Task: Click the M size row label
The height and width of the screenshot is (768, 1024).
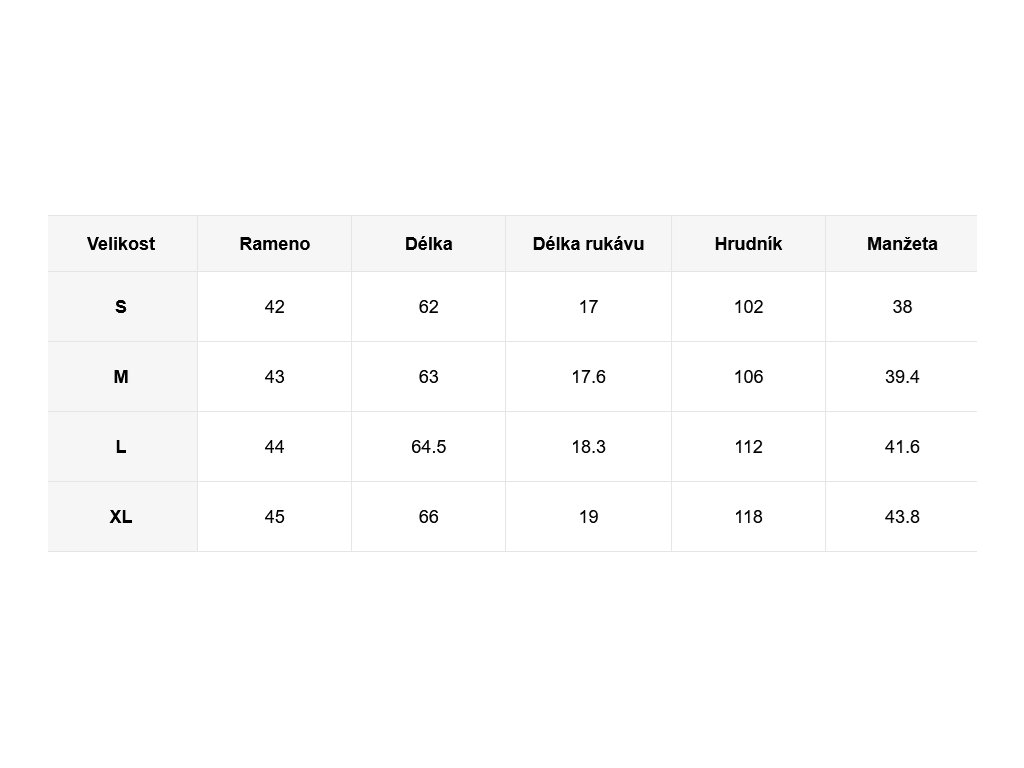Action: (121, 377)
